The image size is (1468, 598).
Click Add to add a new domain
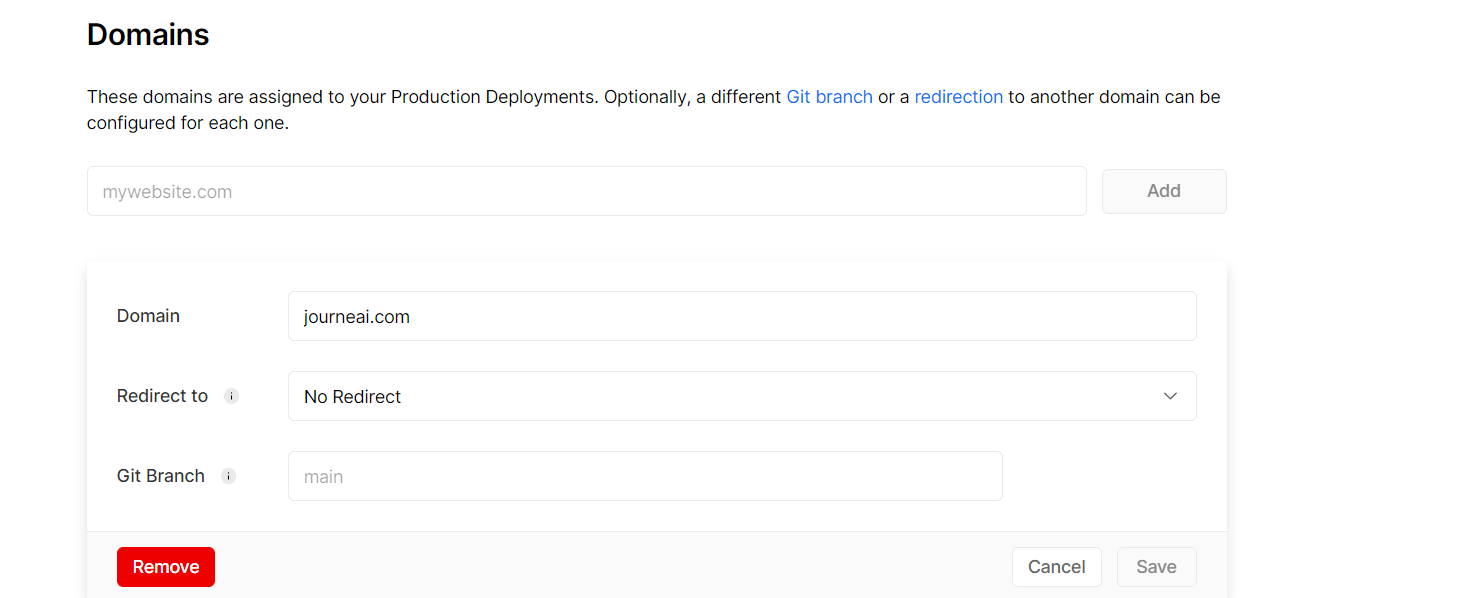point(1163,190)
